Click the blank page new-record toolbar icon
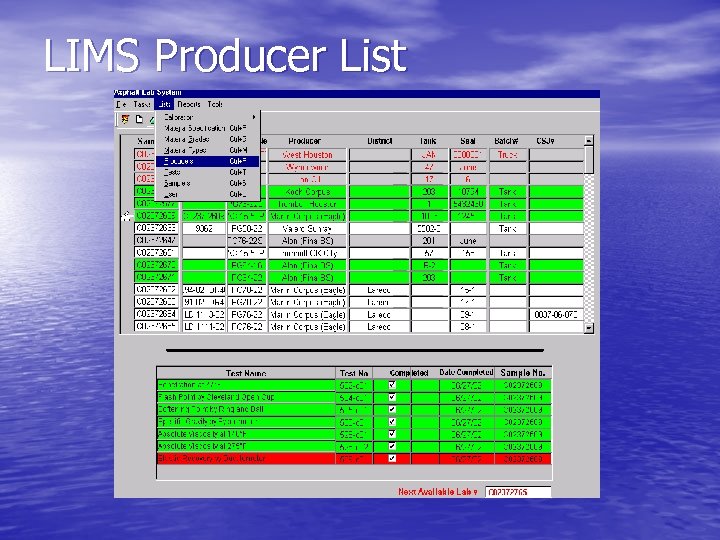 coord(139,120)
